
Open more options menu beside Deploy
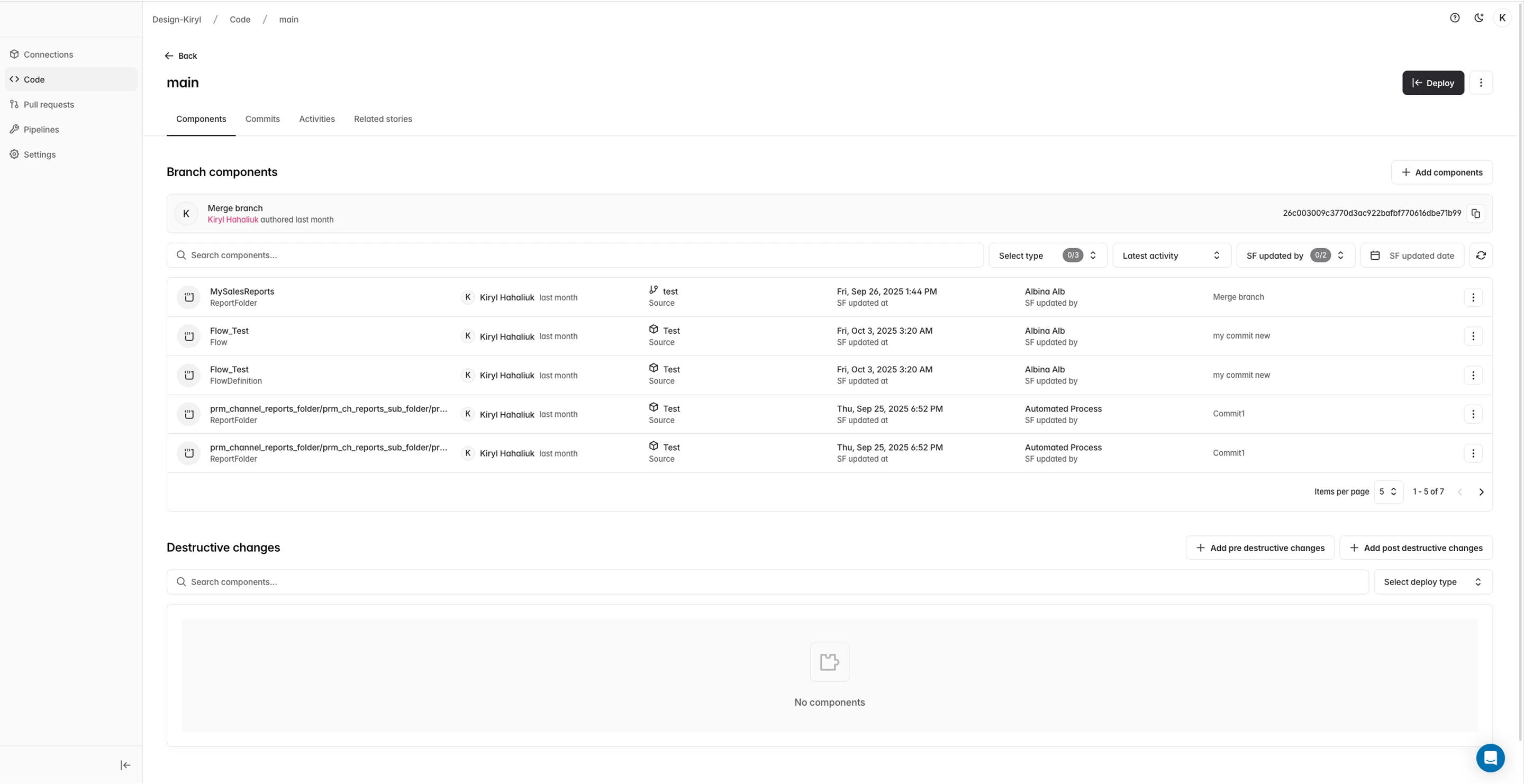pos(1481,83)
